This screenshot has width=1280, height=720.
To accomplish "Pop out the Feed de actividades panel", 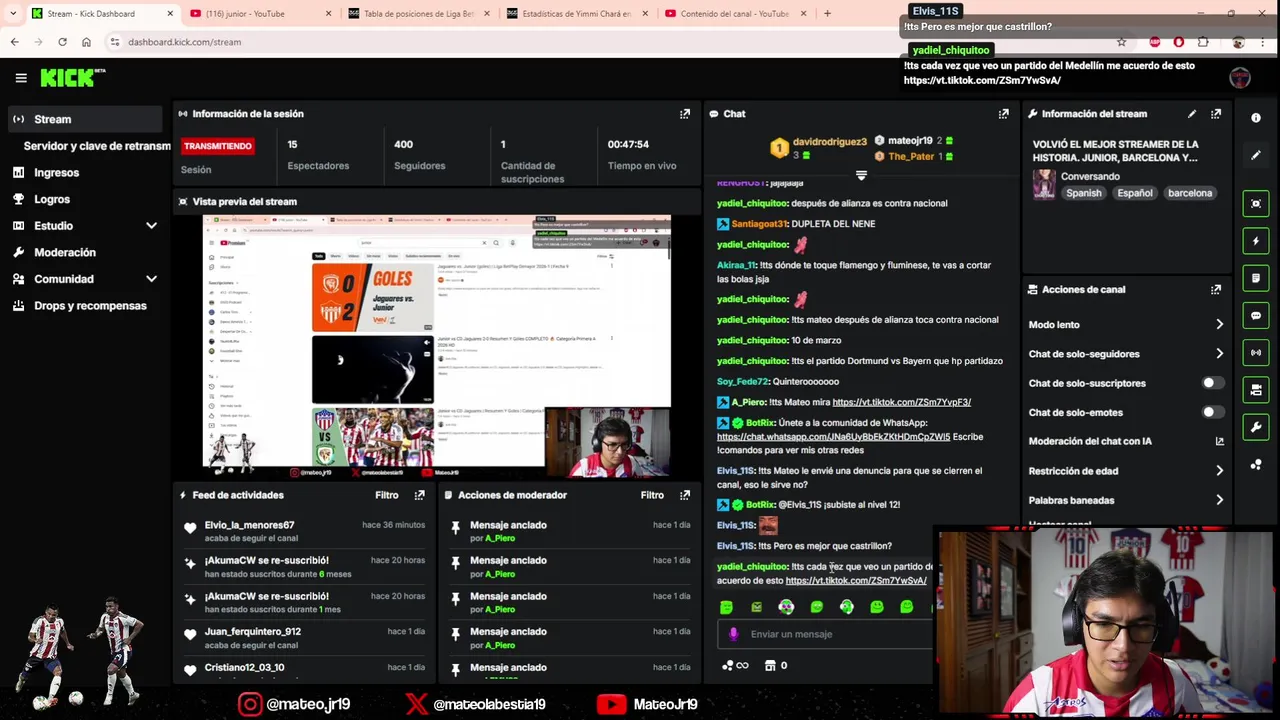I will (x=420, y=495).
